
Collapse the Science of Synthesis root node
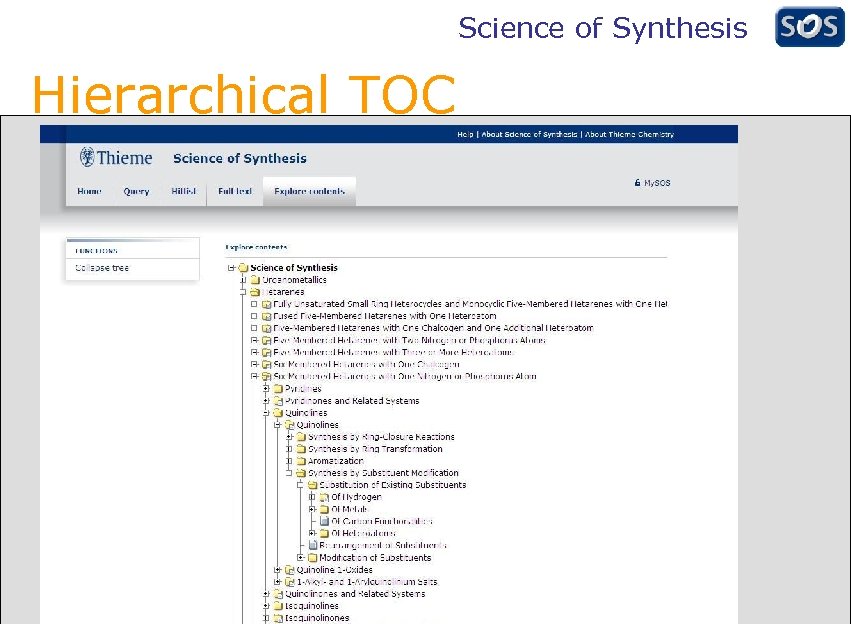pyautogui.click(x=231, y=268)
